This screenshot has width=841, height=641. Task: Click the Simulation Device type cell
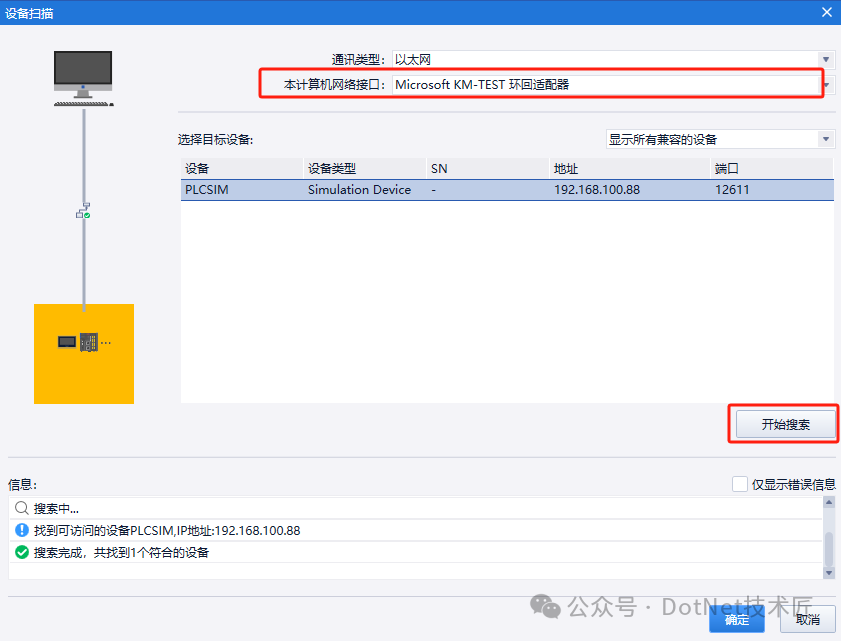tap(359, 190)
